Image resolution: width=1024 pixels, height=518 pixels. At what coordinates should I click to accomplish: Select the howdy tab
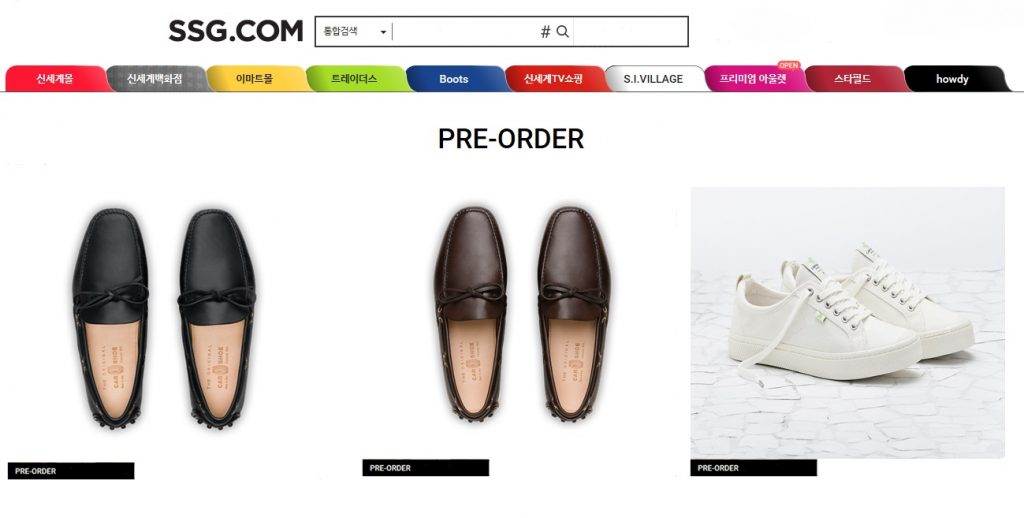click(952, 79)
